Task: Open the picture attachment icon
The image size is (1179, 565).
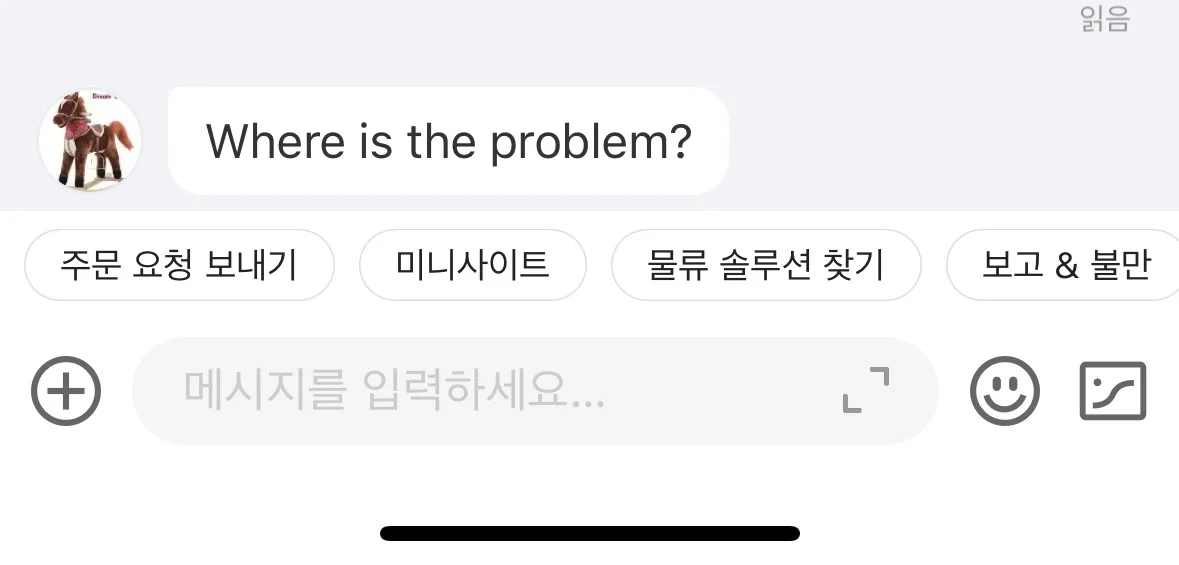Action: [1113, 390]
